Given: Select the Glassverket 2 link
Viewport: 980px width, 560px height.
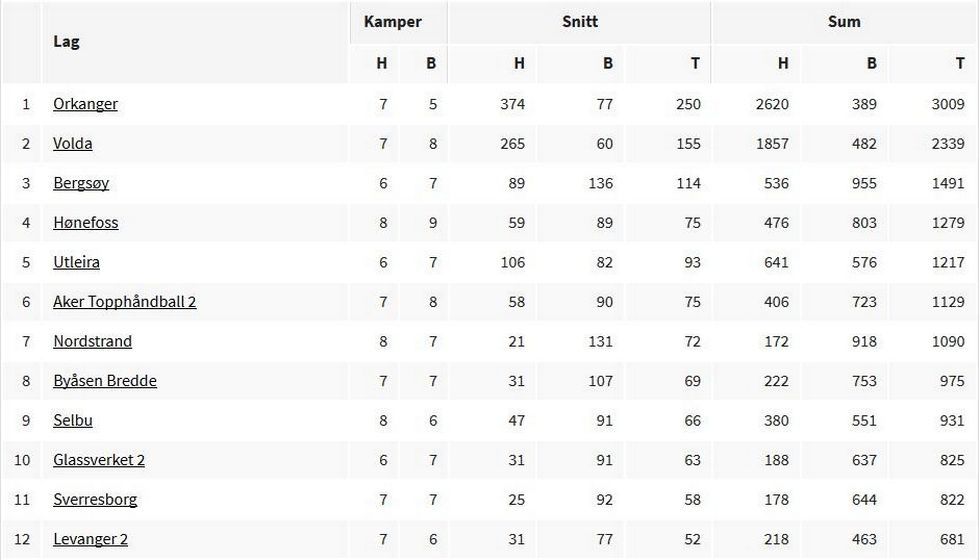Looking at the screenshot, I should coord(99,460).
